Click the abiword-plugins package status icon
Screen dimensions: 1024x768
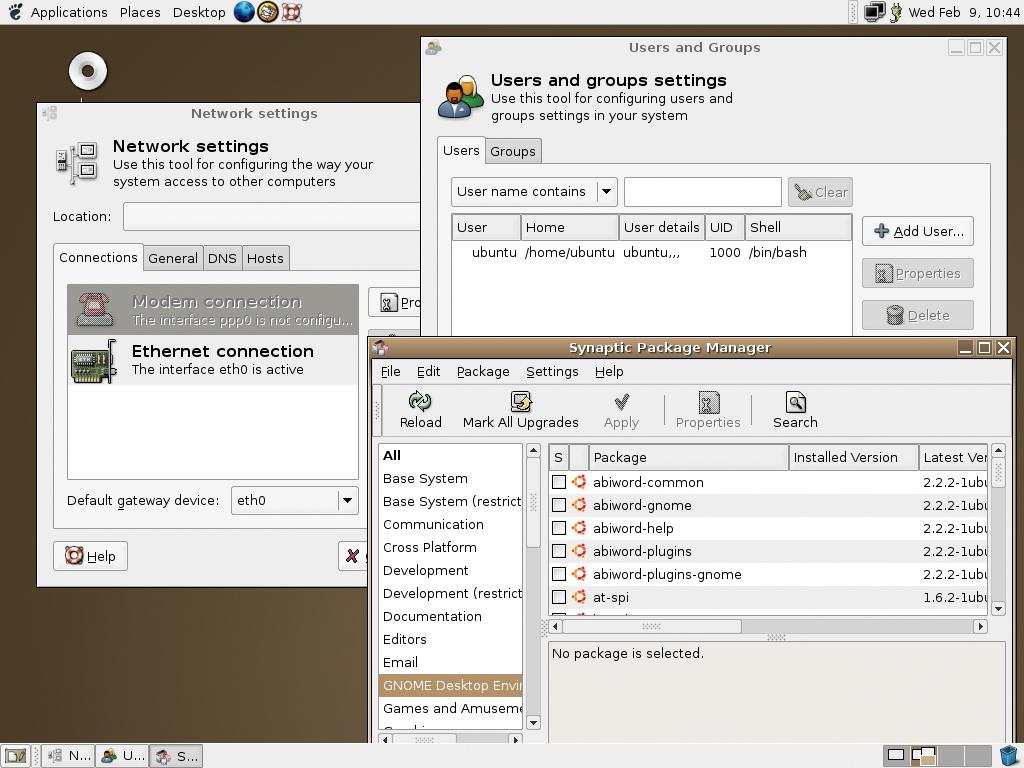tap(579, 551)
